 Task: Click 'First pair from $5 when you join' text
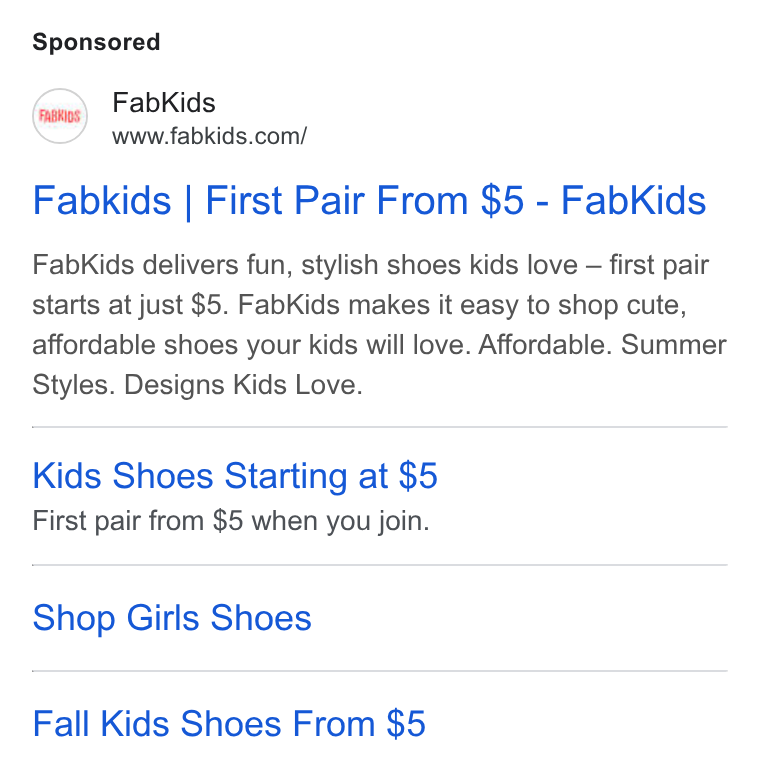(231, 521)
